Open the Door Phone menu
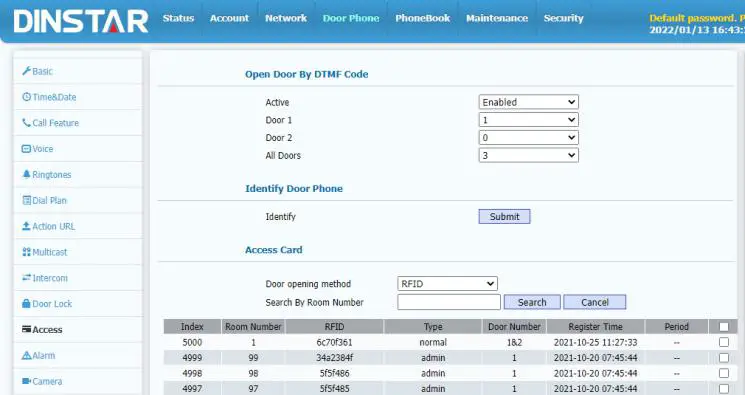This screenshot has height=395, width=745. [351, 18]
